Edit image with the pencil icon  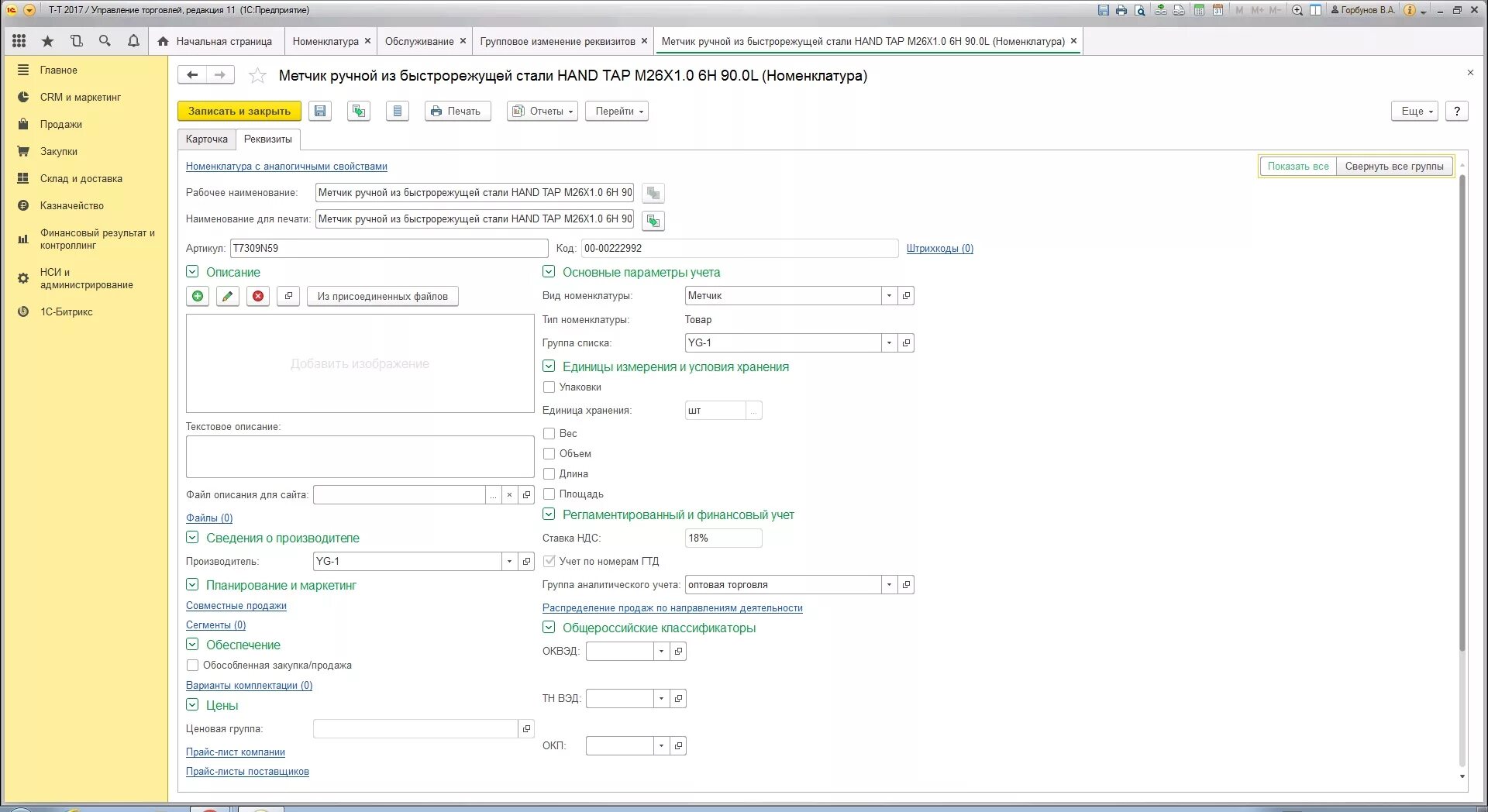(227, 296)
